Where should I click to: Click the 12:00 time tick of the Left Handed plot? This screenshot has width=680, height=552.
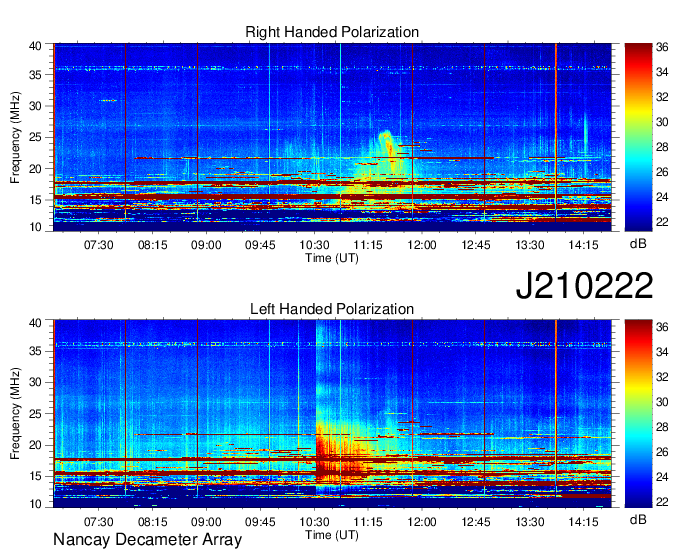(422, 522)
